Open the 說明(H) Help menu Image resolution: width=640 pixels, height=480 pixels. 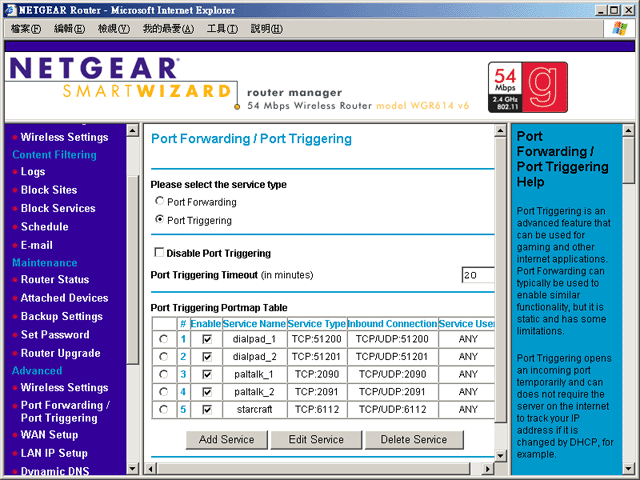click(x=267, y=29)
